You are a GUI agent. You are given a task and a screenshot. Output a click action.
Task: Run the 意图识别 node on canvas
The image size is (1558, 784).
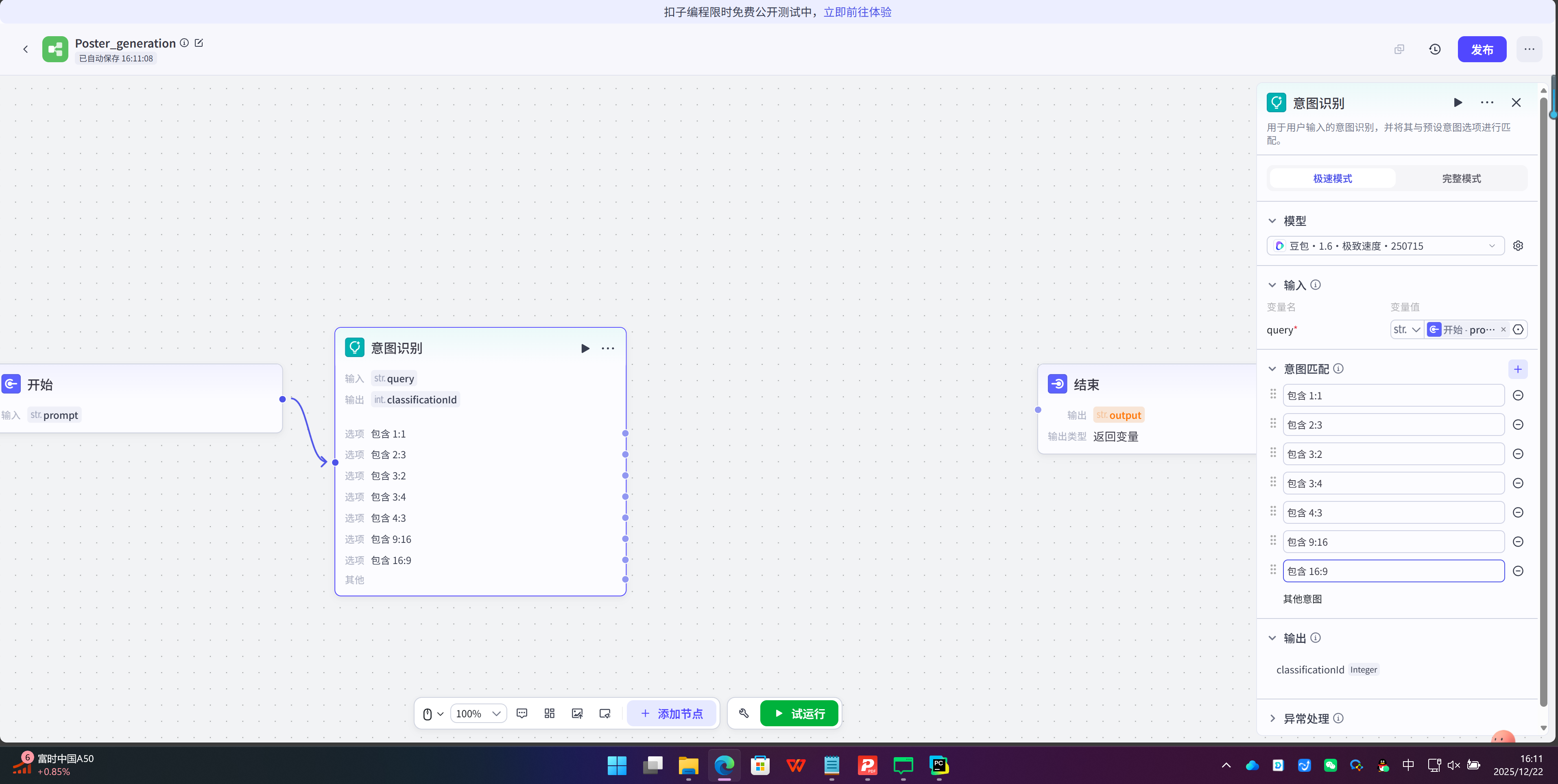585,348
